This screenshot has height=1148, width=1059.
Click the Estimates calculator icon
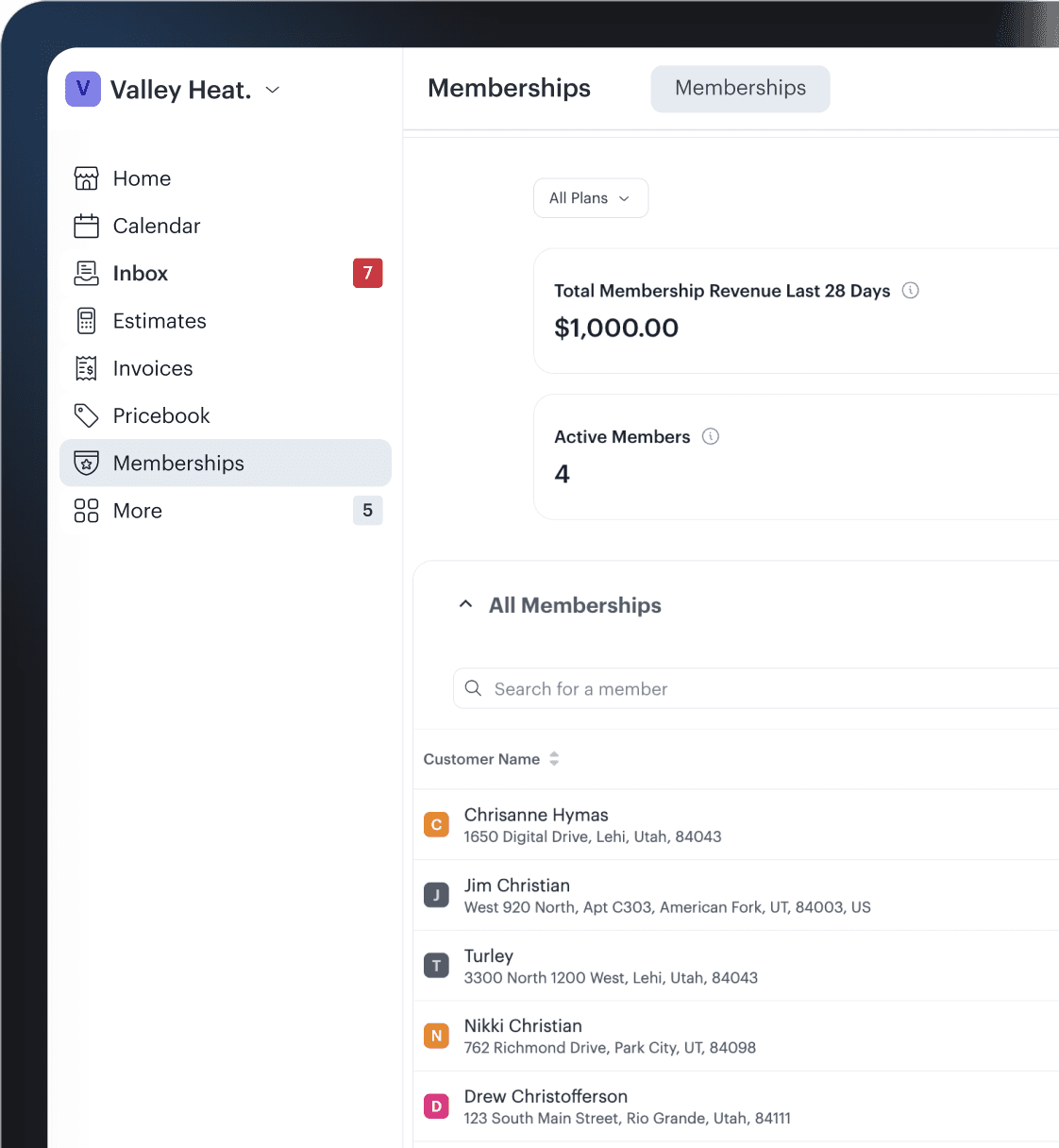pyautogui.click(x=86, y=321)
